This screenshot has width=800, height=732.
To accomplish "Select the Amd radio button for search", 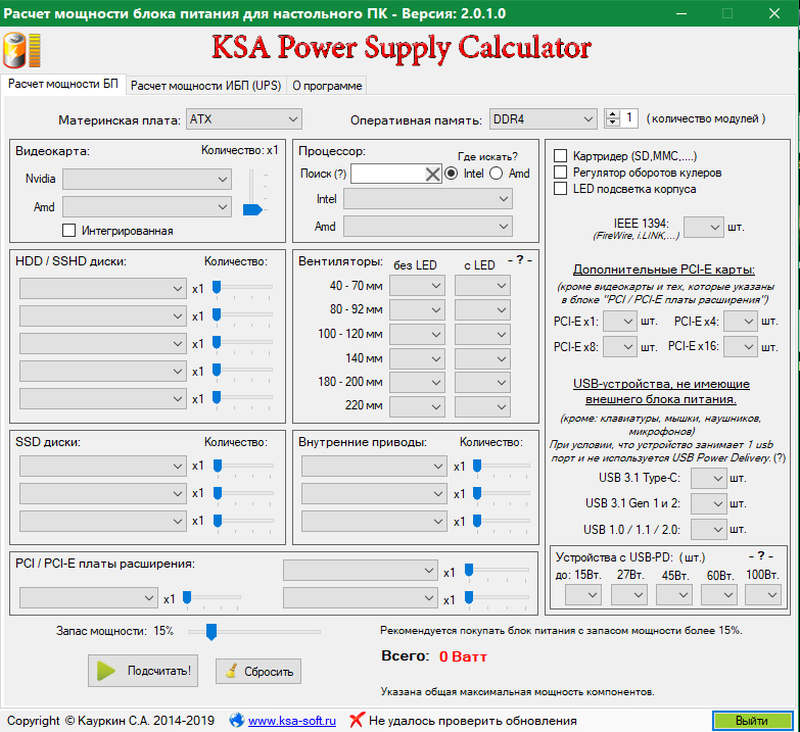I will (x=496, y=173).
